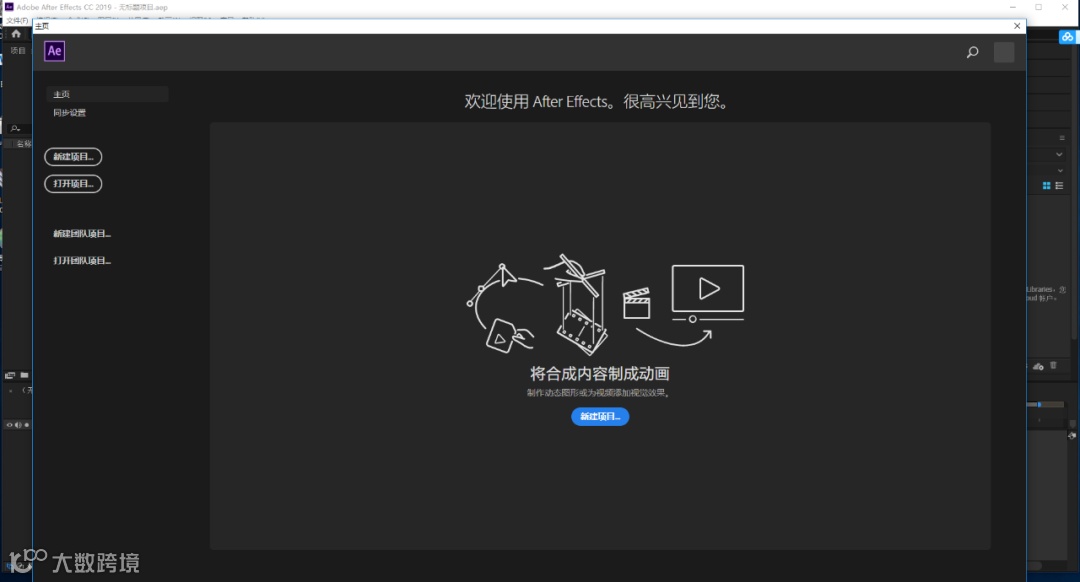Create new folder in project panel
Viewport: 1080px width, 582px height.
(24, 375)
